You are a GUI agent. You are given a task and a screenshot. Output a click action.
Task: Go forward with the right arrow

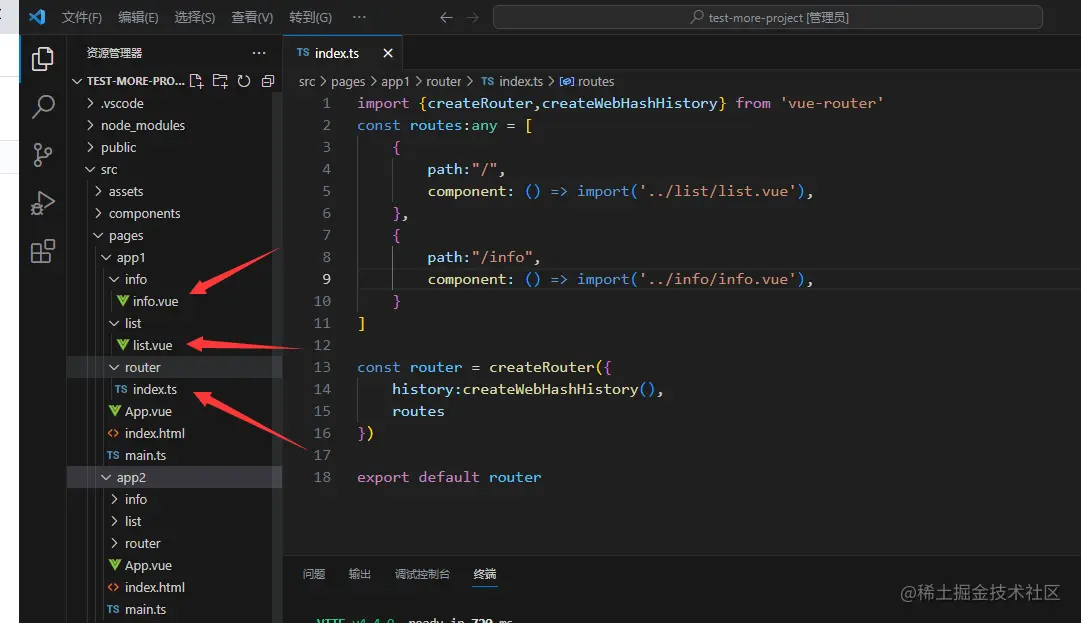(x=472, y=18)
